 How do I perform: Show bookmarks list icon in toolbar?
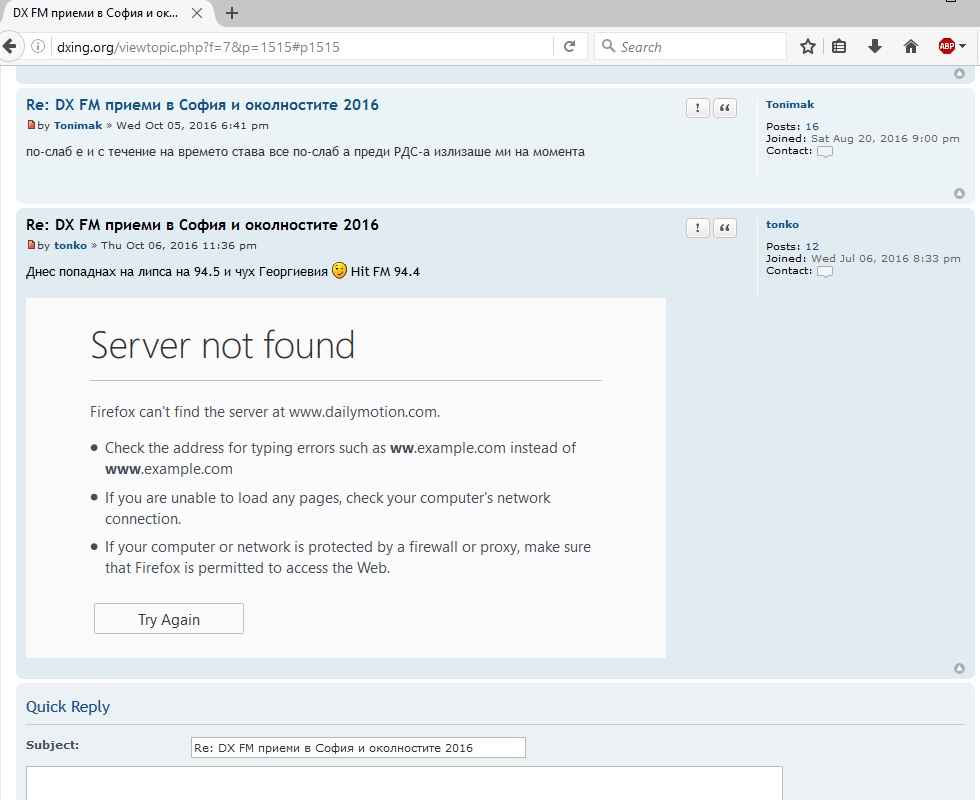(x=839, y=46)
